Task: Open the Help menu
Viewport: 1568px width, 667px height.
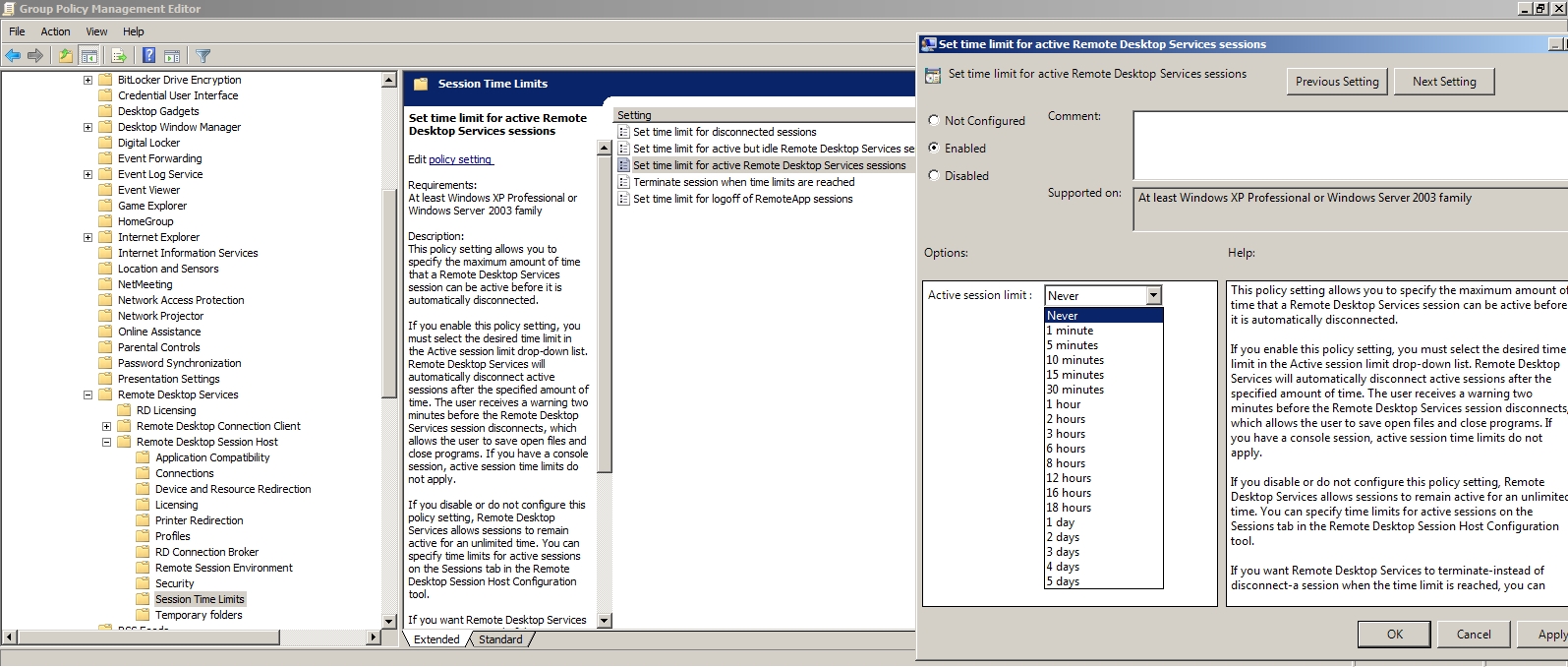Action: click(x=134, y=31)
